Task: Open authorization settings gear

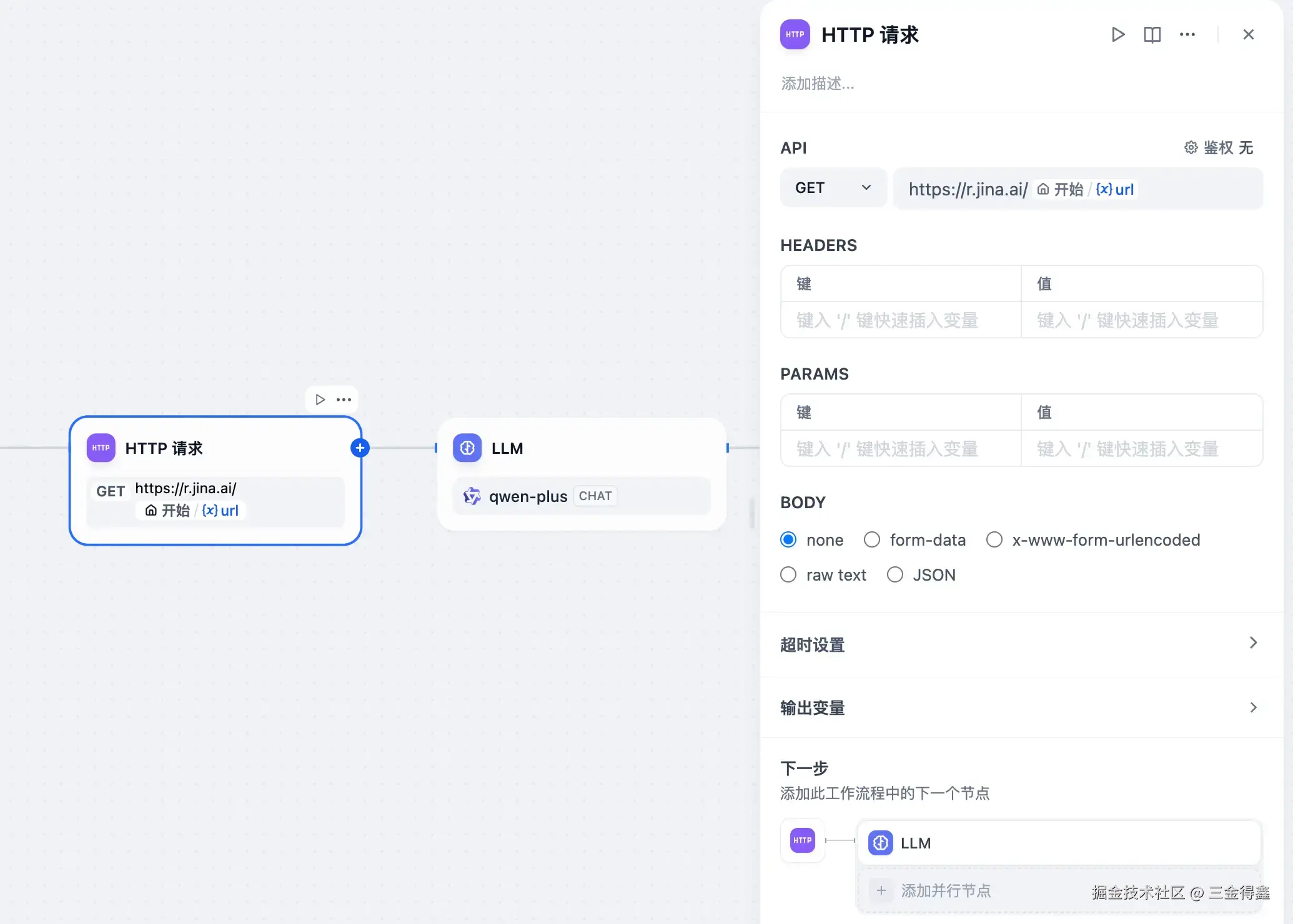Action: point(1191,148)
